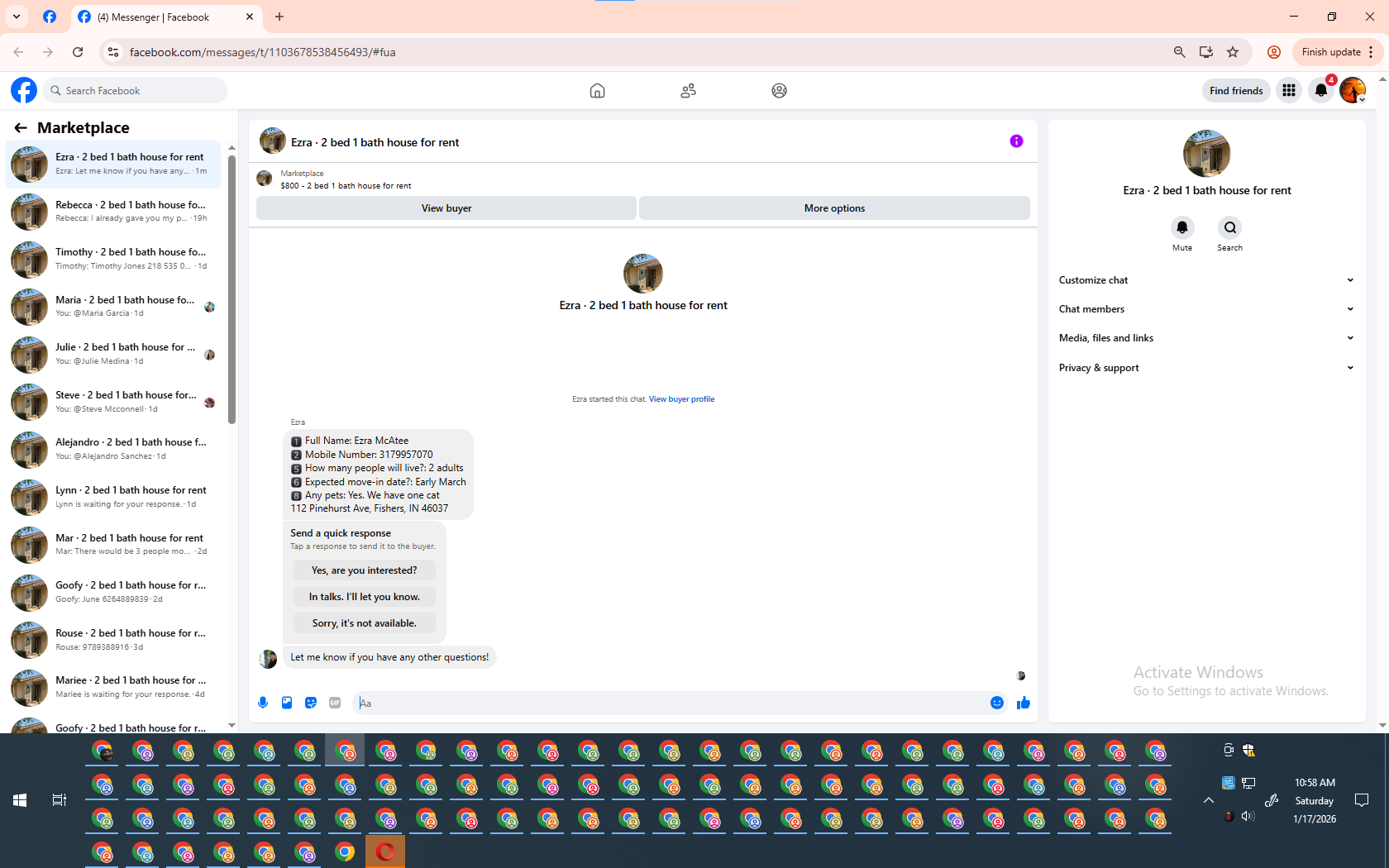Screen dimensions: 1389x868
Task: Open the $800 listing header in chat
Action: click(346, 186)
